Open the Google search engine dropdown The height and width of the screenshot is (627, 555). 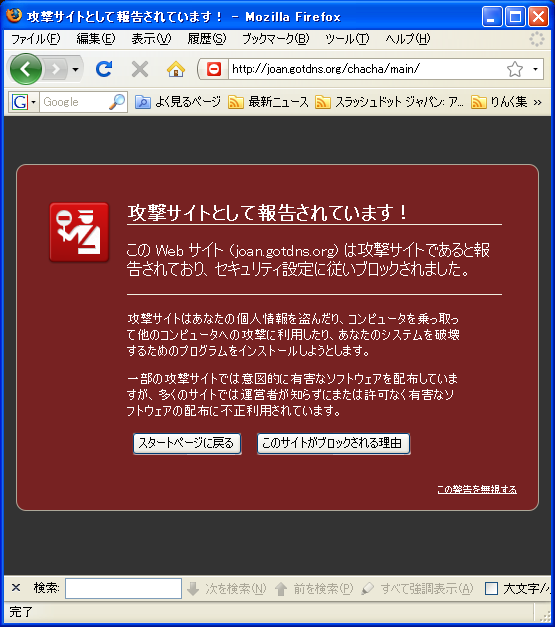click(x=24, y=102)
